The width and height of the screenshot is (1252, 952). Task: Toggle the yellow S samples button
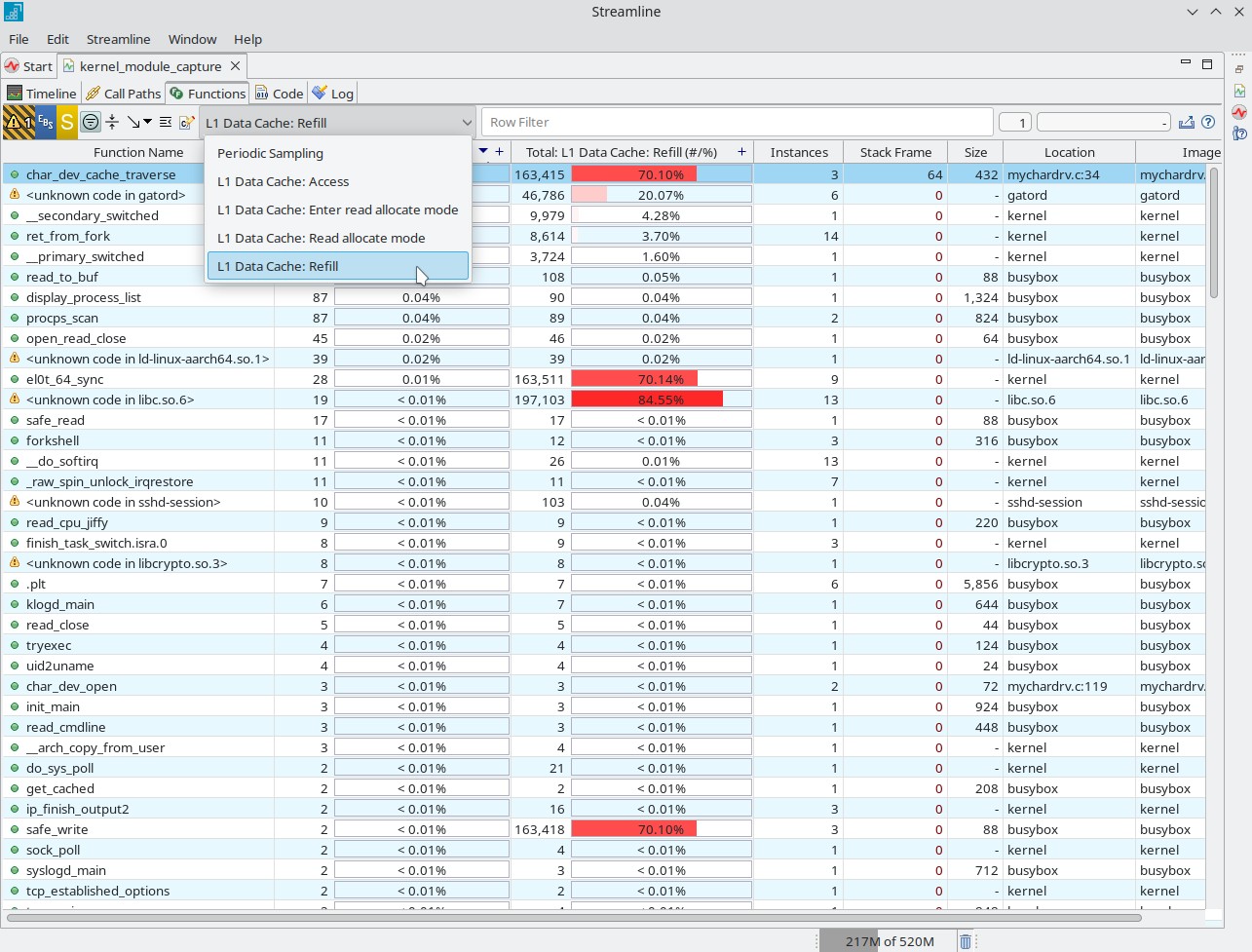[66, 122]
